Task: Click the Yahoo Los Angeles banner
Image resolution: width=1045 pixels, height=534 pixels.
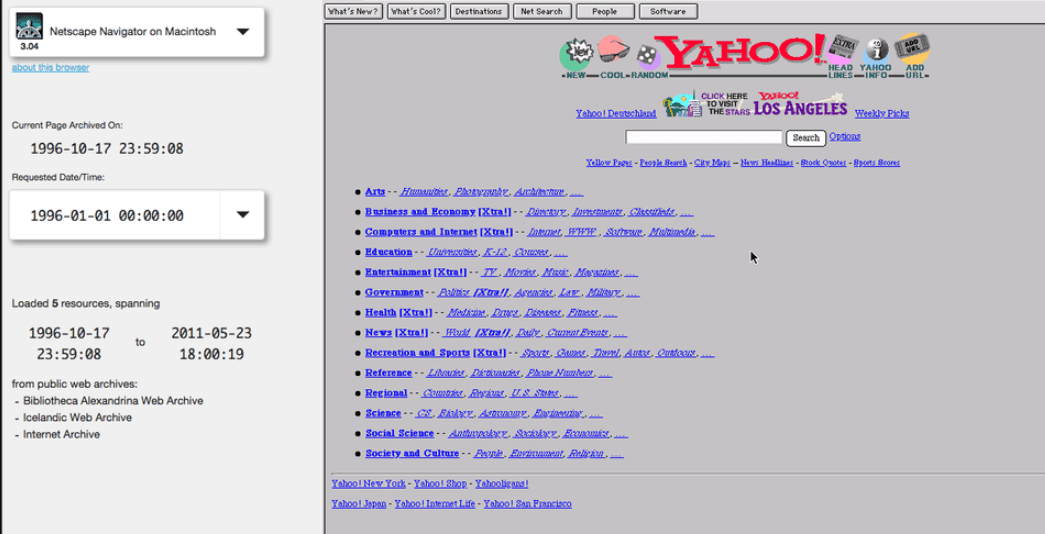Action: (x=754, y=105)
